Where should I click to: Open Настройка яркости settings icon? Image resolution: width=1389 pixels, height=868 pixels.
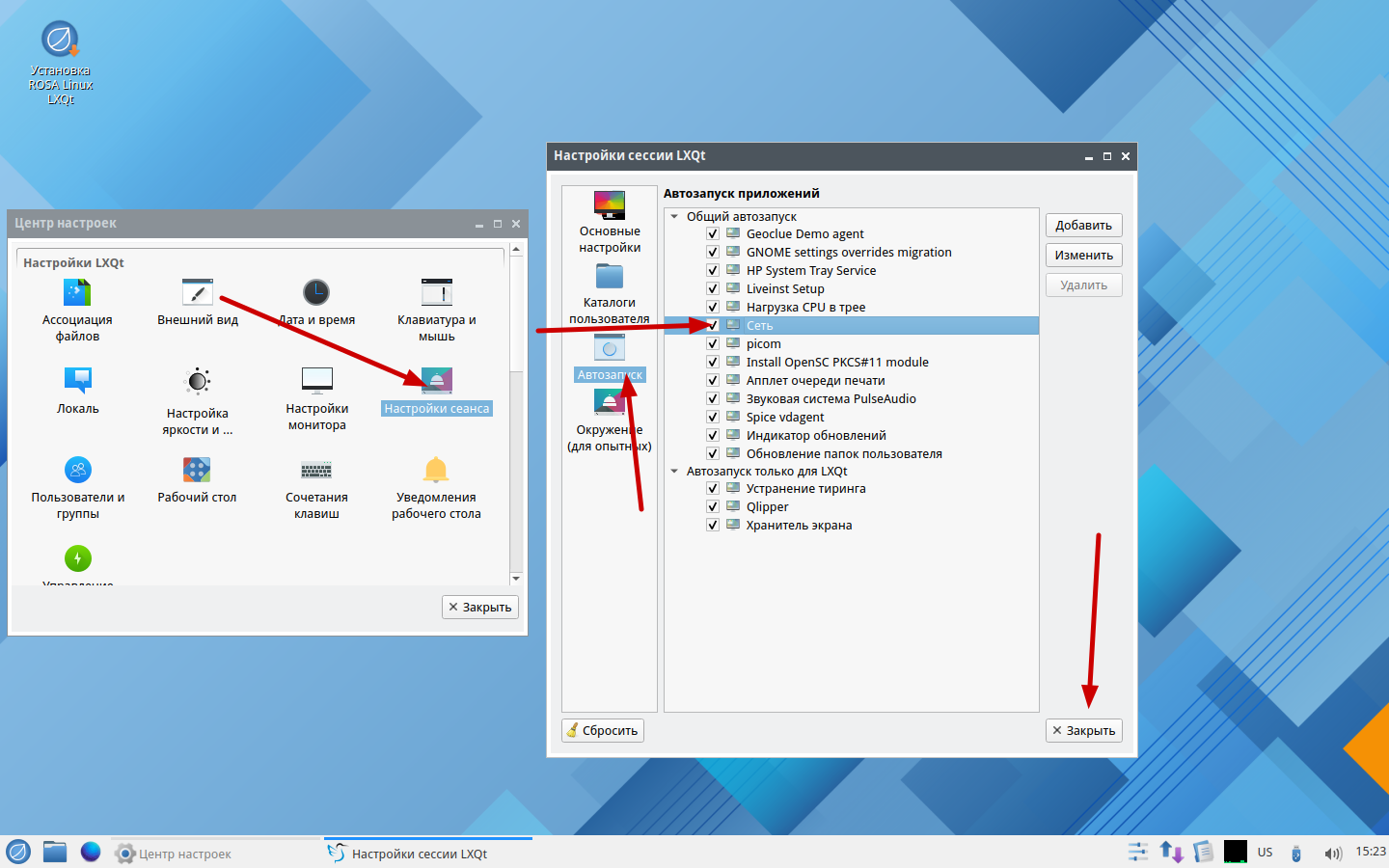pos(198,381)
